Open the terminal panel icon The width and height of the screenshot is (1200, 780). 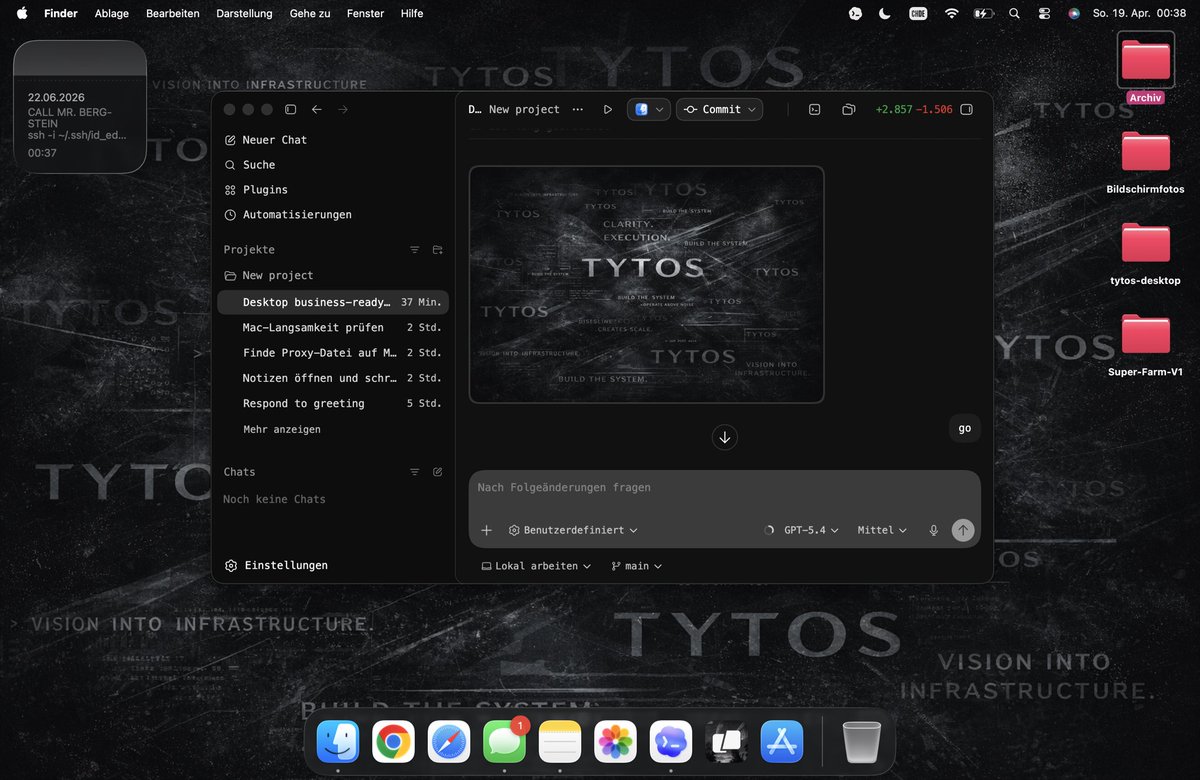click(814, 109)
